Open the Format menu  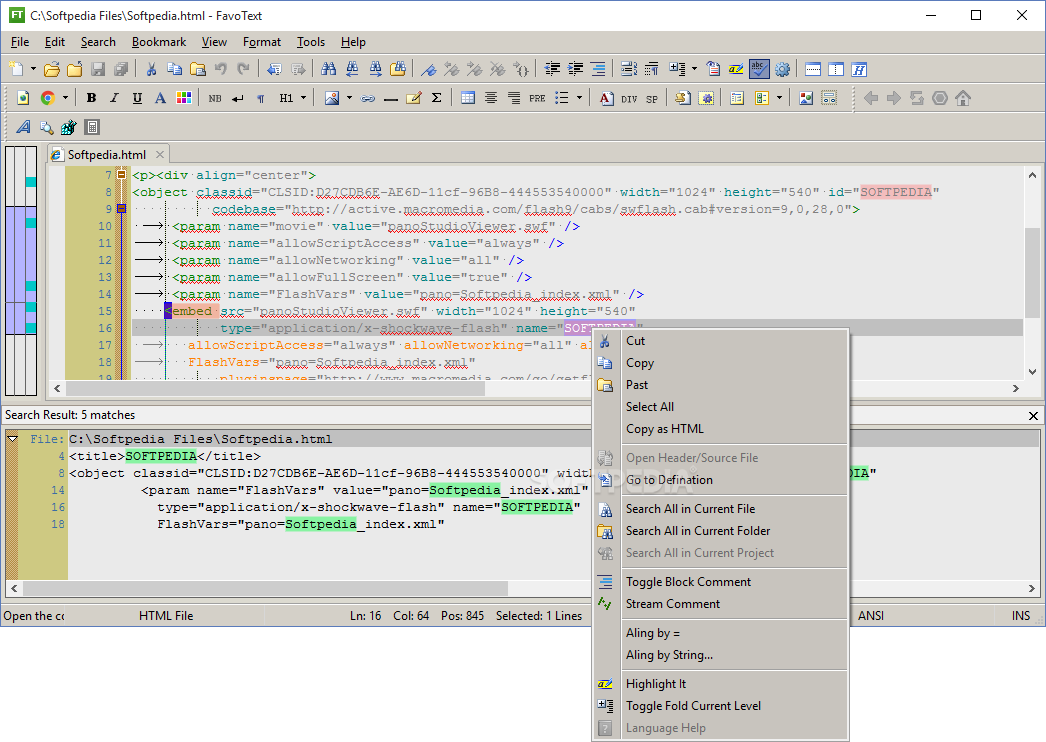pyautogui.click(x=262, y=42)
